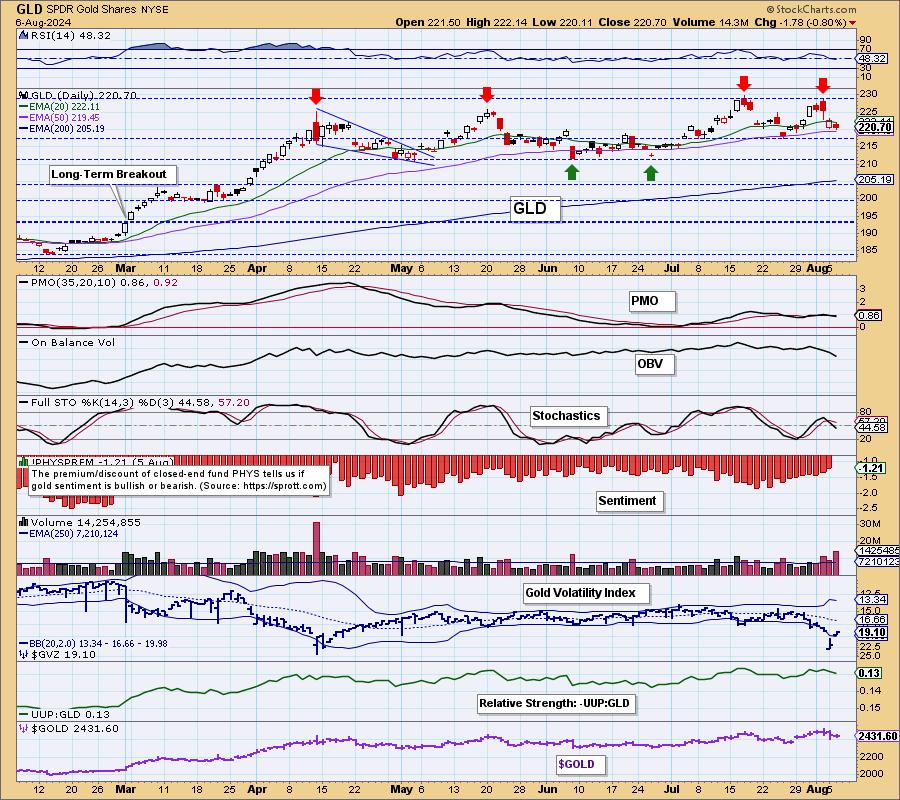Click the PHYS premium/discount note

(179, 480)
